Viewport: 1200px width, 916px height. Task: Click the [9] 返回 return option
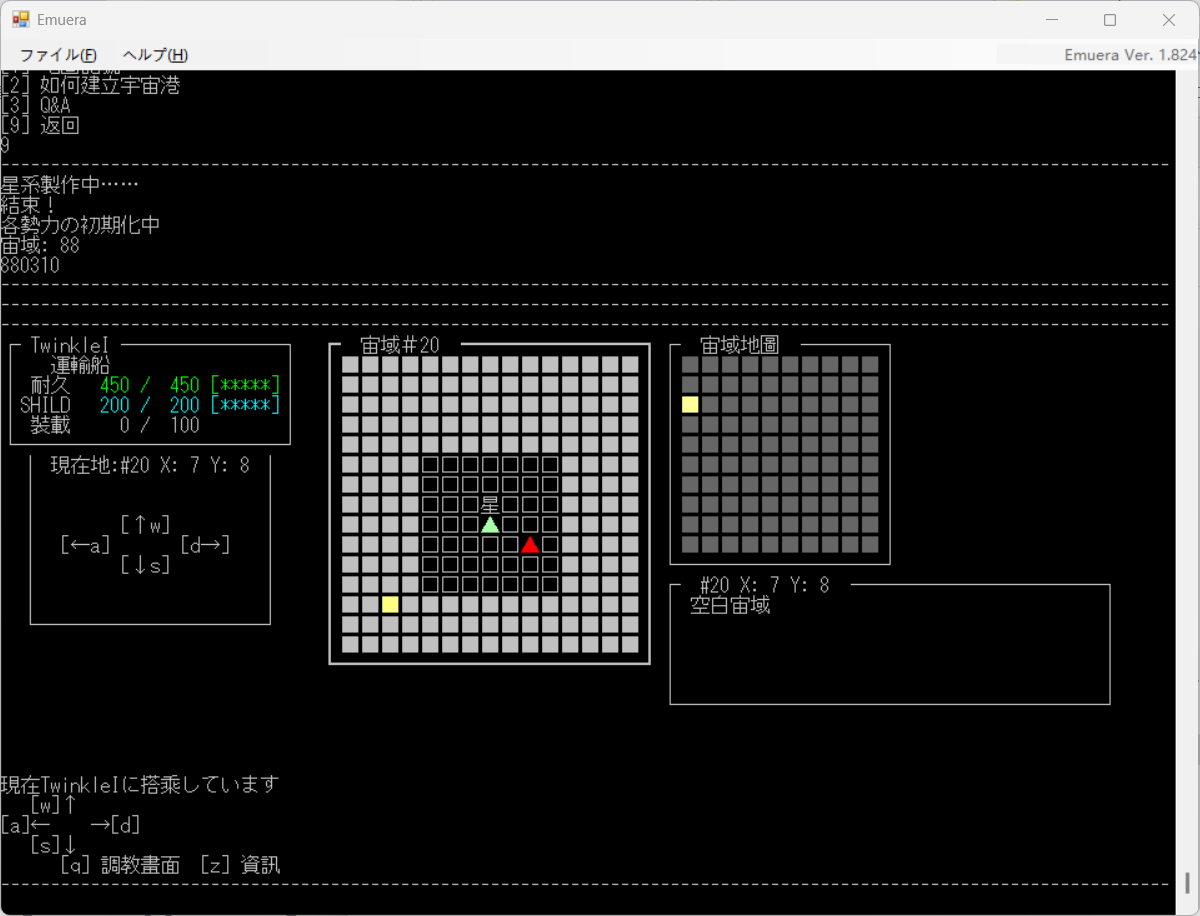40,125
